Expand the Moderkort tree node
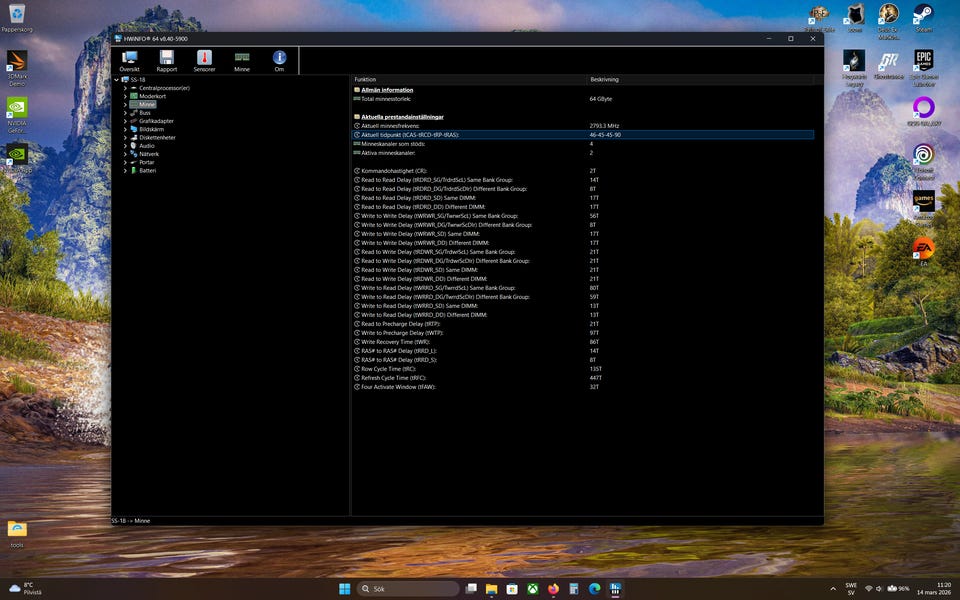This screenshot has width=960, height=600. 125,96
